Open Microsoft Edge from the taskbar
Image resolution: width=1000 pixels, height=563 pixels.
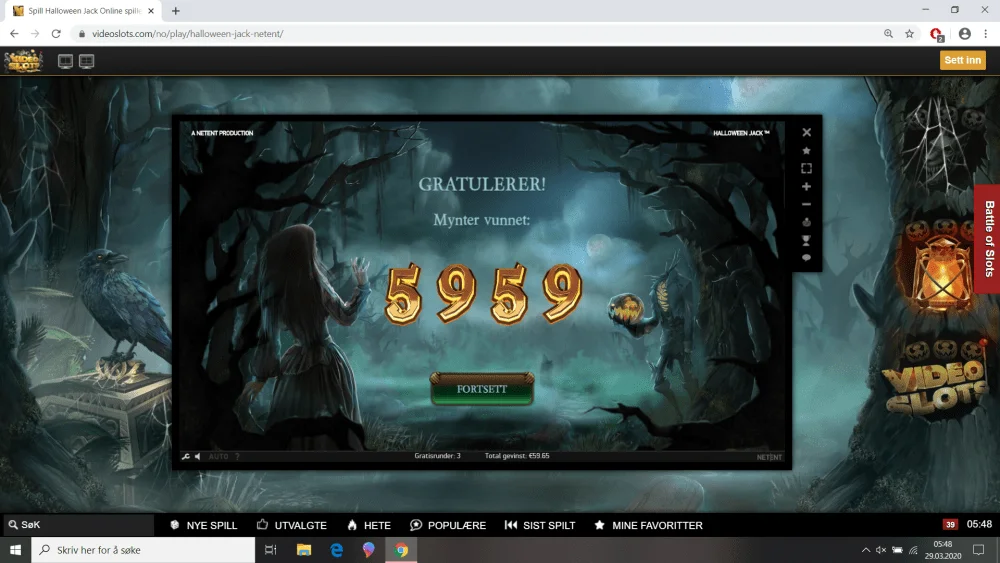(x=336, y=550)
